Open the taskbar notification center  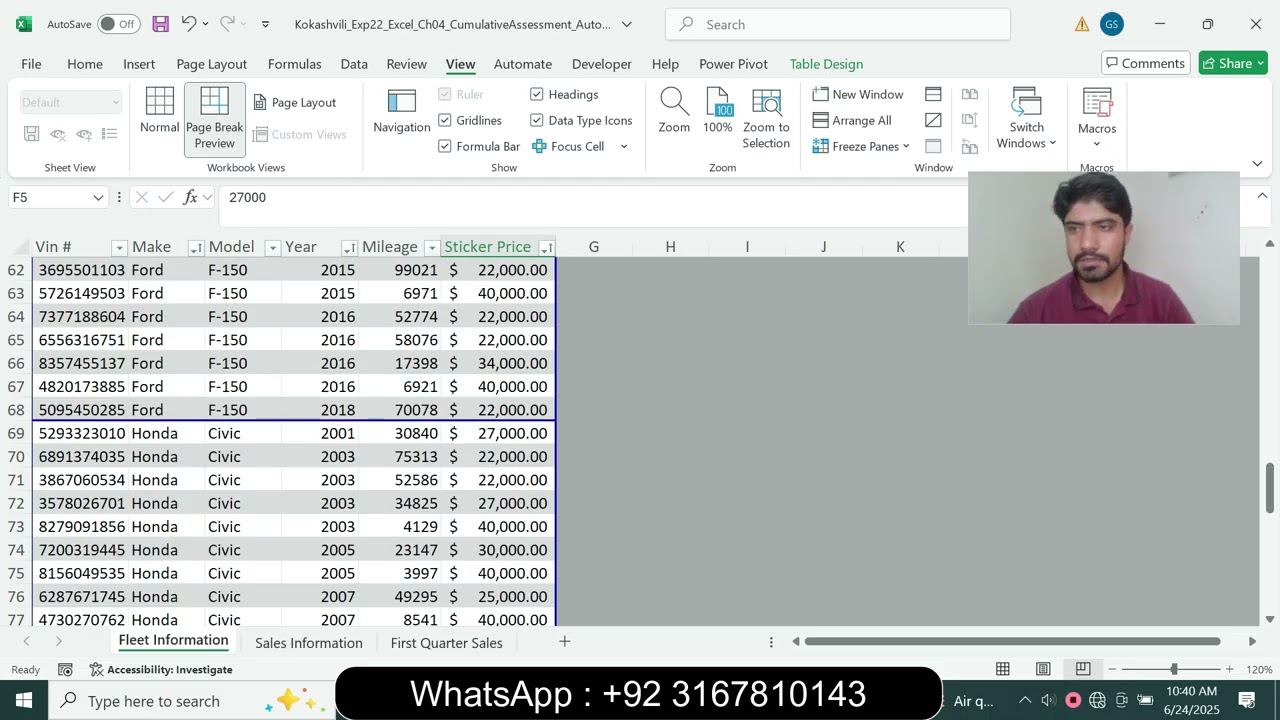point(1247,700)
